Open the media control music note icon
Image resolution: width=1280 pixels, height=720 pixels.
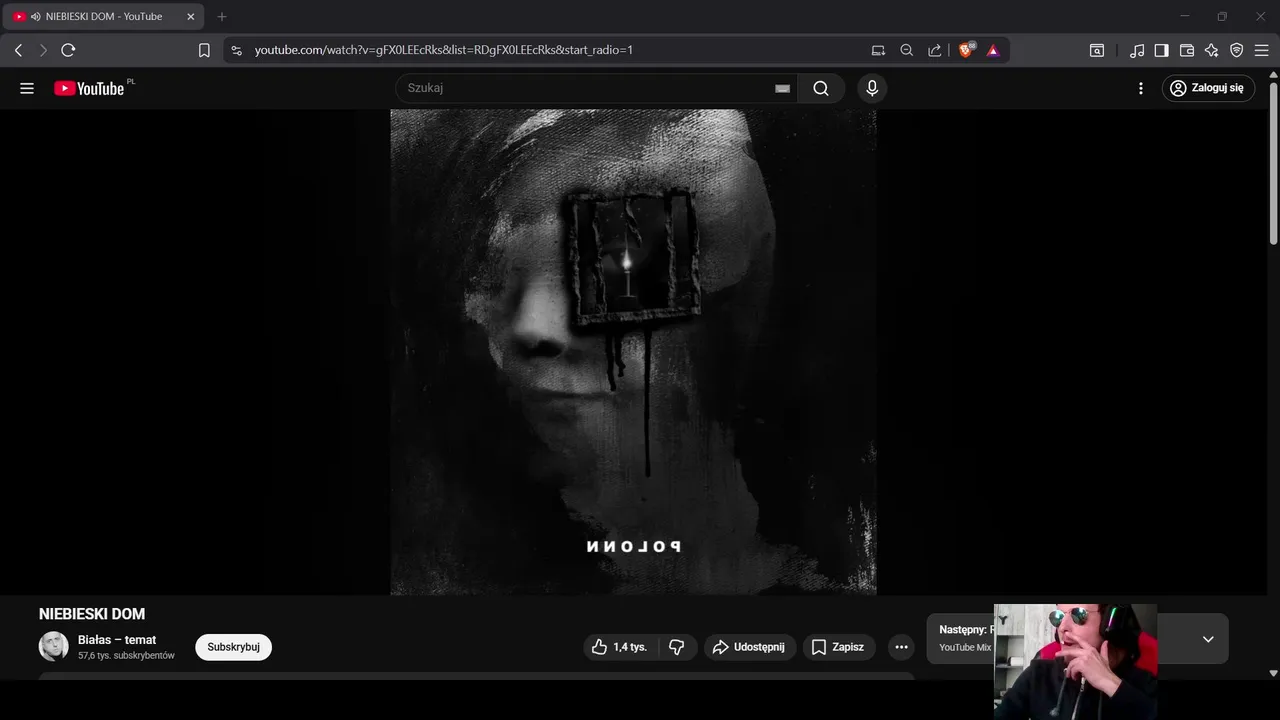1137,50
